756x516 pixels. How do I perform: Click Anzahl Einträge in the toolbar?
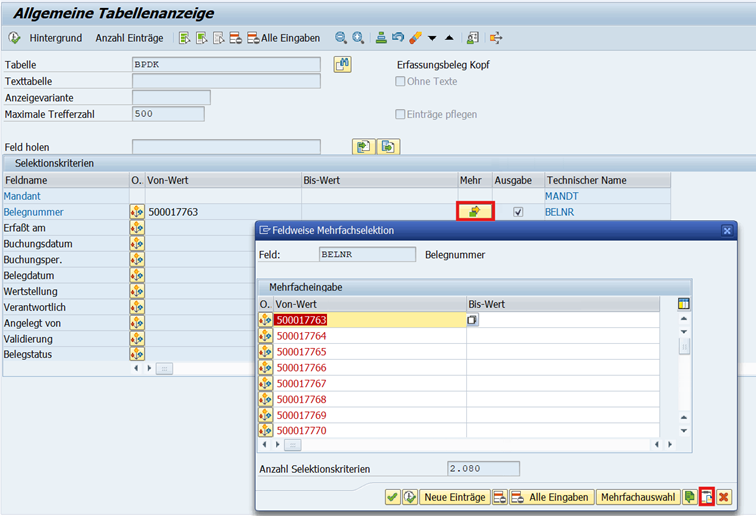click(129, 38)
